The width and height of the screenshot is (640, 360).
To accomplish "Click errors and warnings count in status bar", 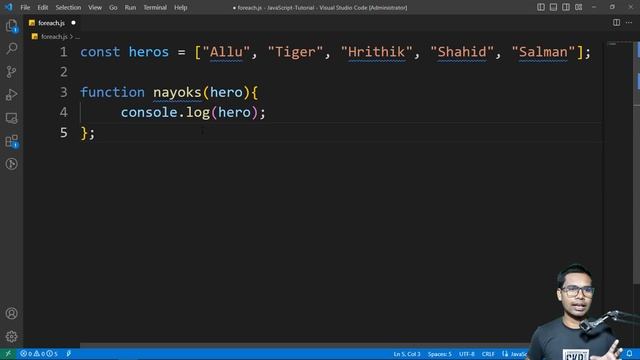I will (x=39, y=354).
